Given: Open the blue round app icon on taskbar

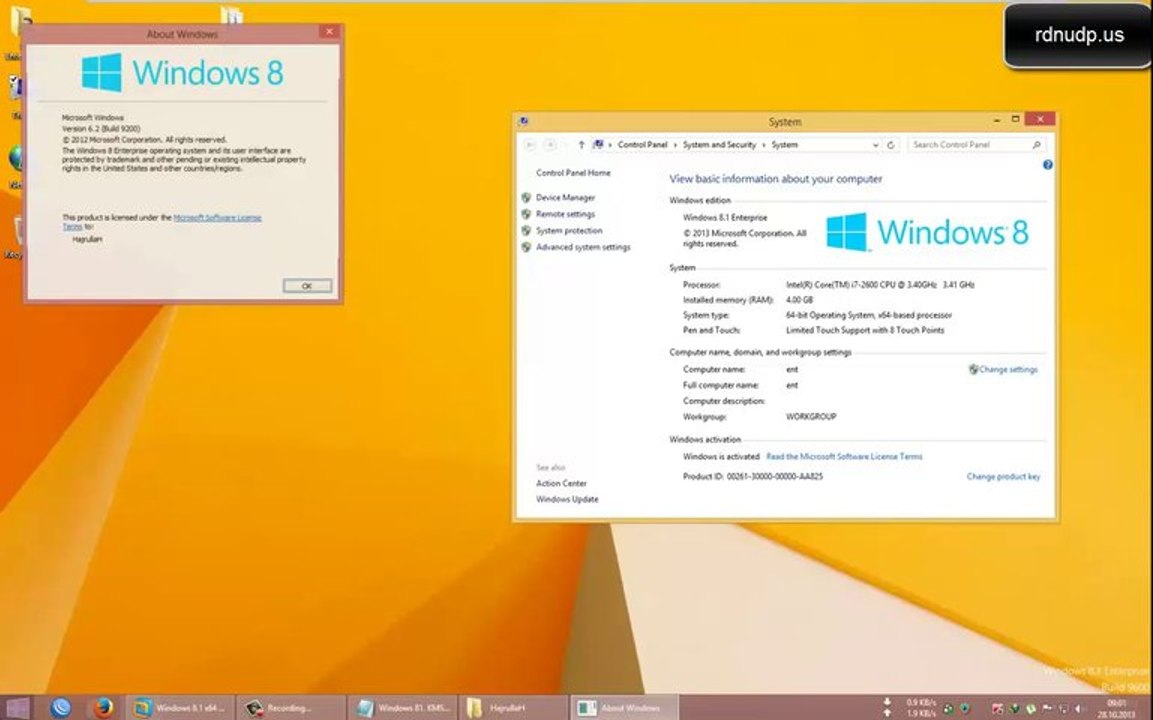Looking at the screenshot, I should pos(61,707).
